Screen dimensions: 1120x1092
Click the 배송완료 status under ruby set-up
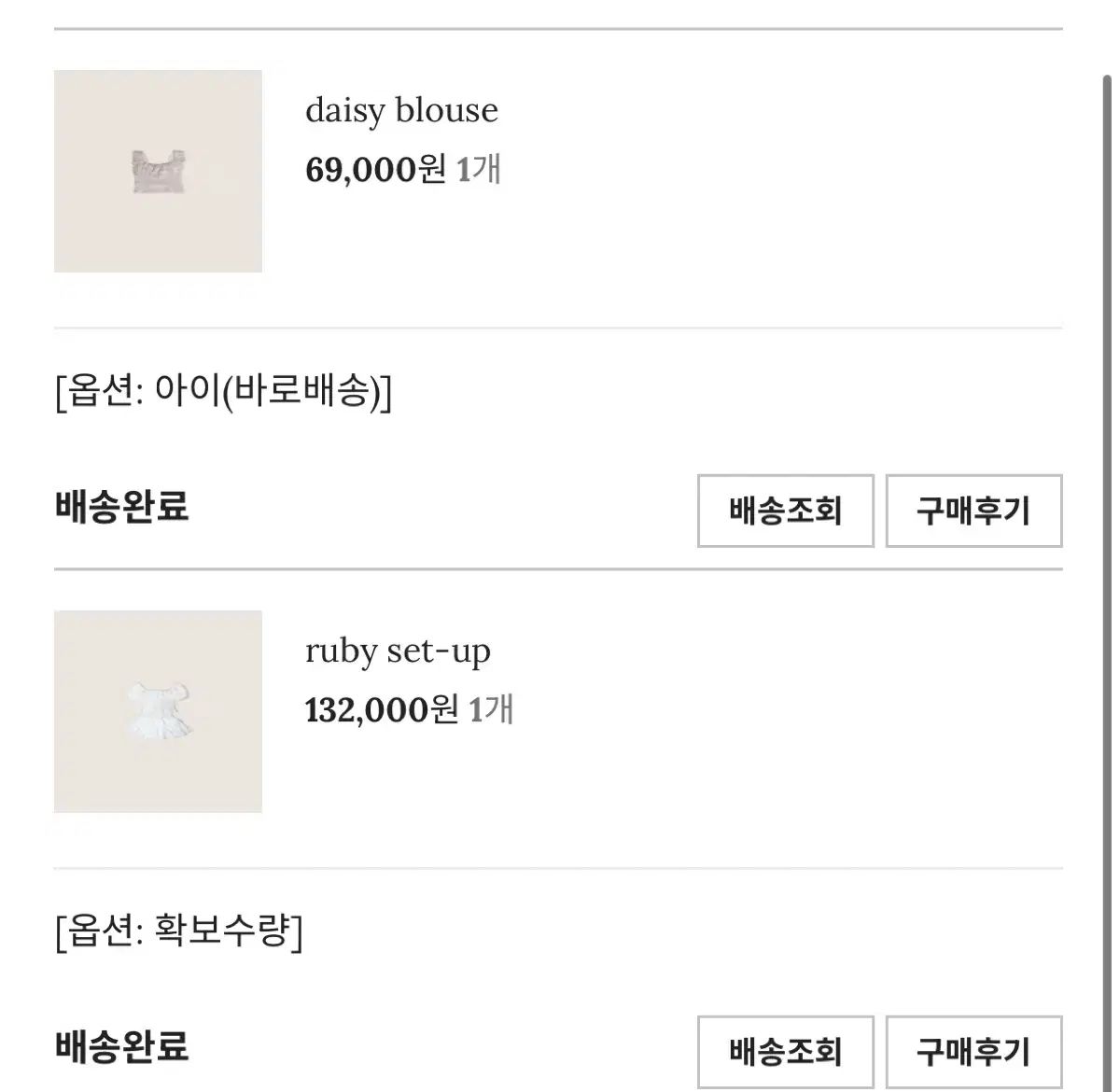tap(121, 1046)
